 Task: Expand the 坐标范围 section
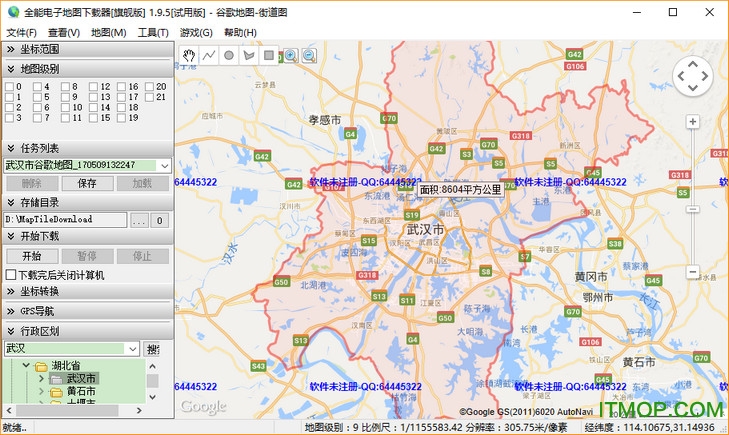(88, 49)
